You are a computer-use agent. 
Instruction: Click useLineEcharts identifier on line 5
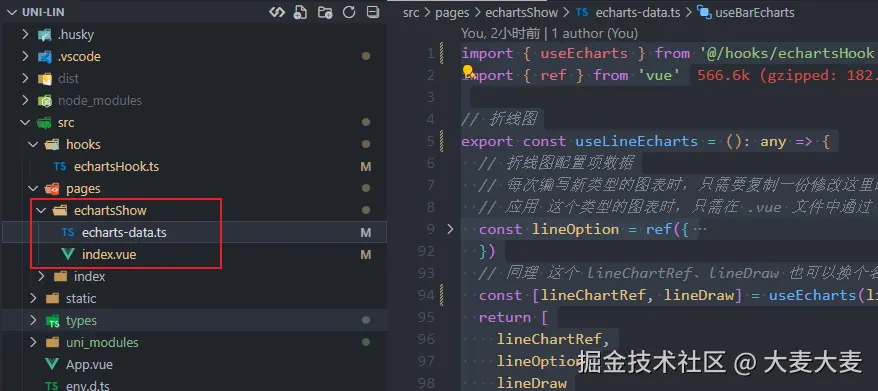[x=637, y=141]
